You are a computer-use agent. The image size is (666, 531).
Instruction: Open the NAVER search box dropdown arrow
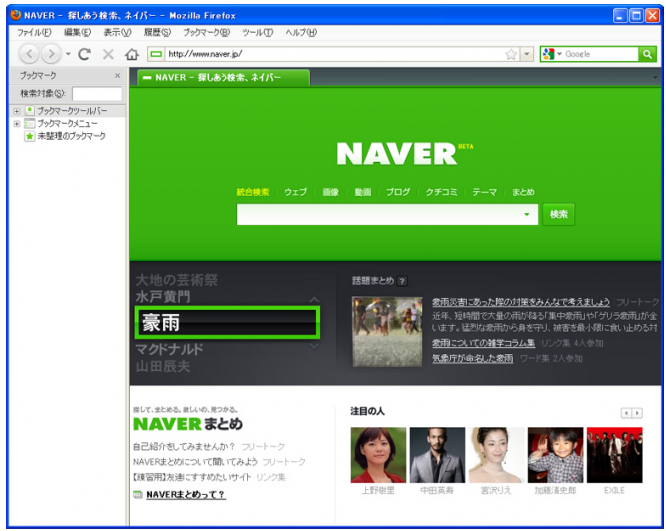pos(527,215)
